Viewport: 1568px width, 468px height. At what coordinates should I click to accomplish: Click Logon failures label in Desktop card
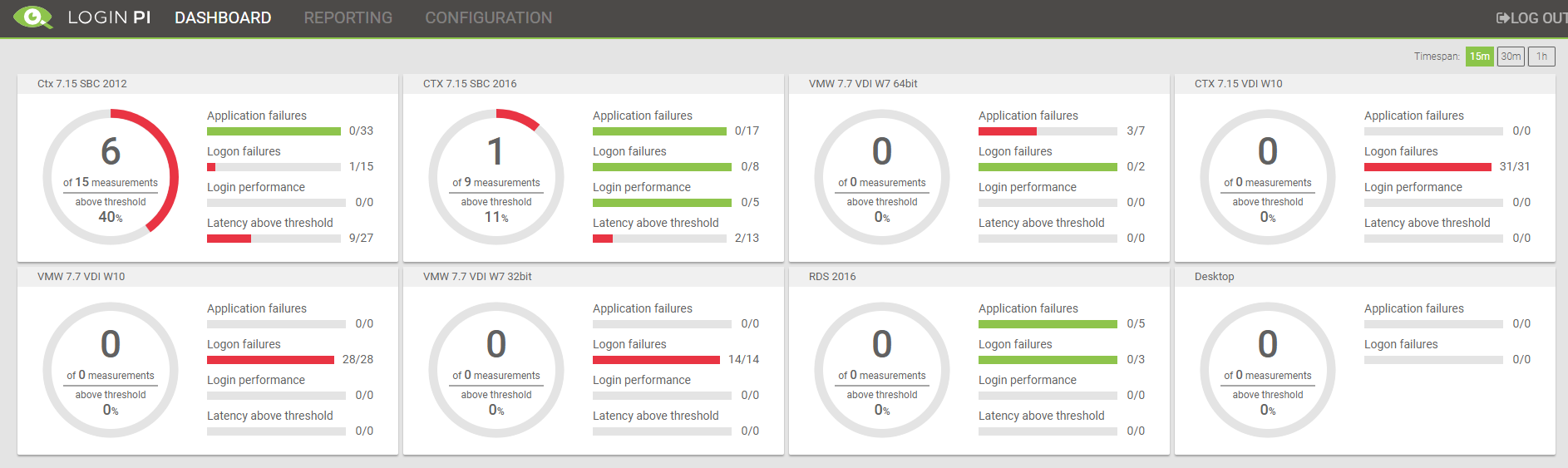[1401, 344]
